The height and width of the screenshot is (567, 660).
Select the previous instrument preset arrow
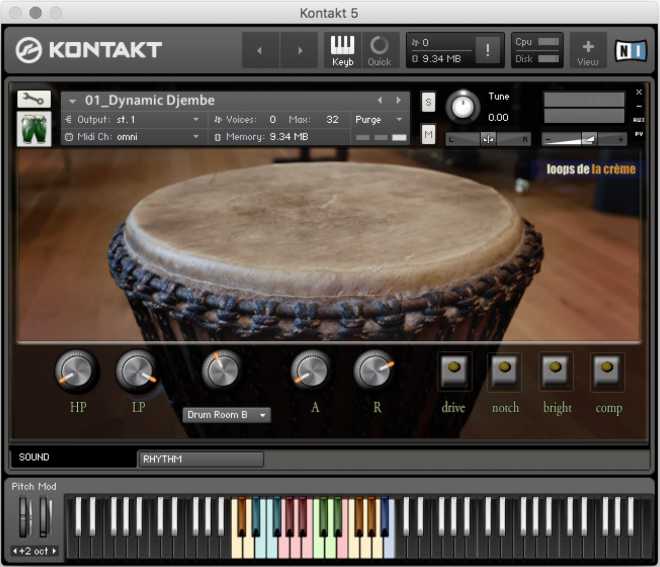[380, 100]
